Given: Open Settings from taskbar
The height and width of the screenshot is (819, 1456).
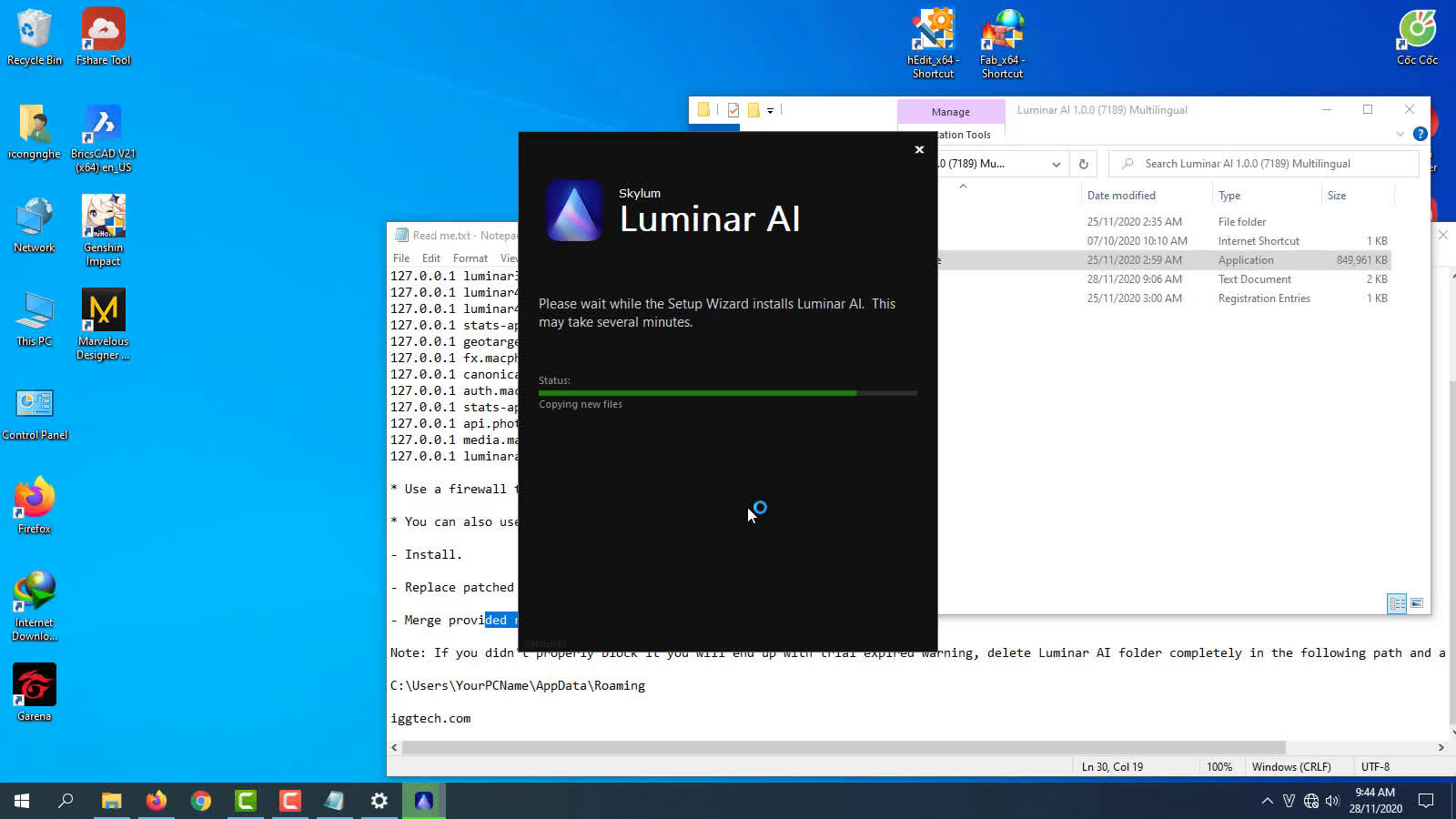Looking at the screenshot, I should point(379,801).
